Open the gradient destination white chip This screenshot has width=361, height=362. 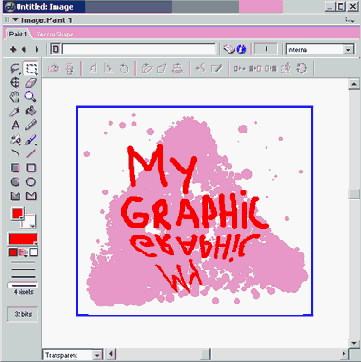pos(33,252)
